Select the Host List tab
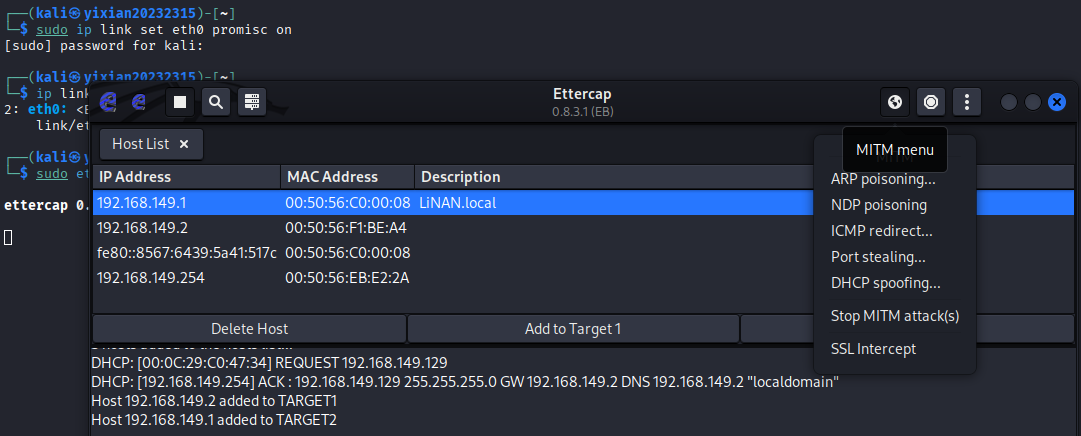This screenshot has height=436, width=1081. (x=140, y=144)
